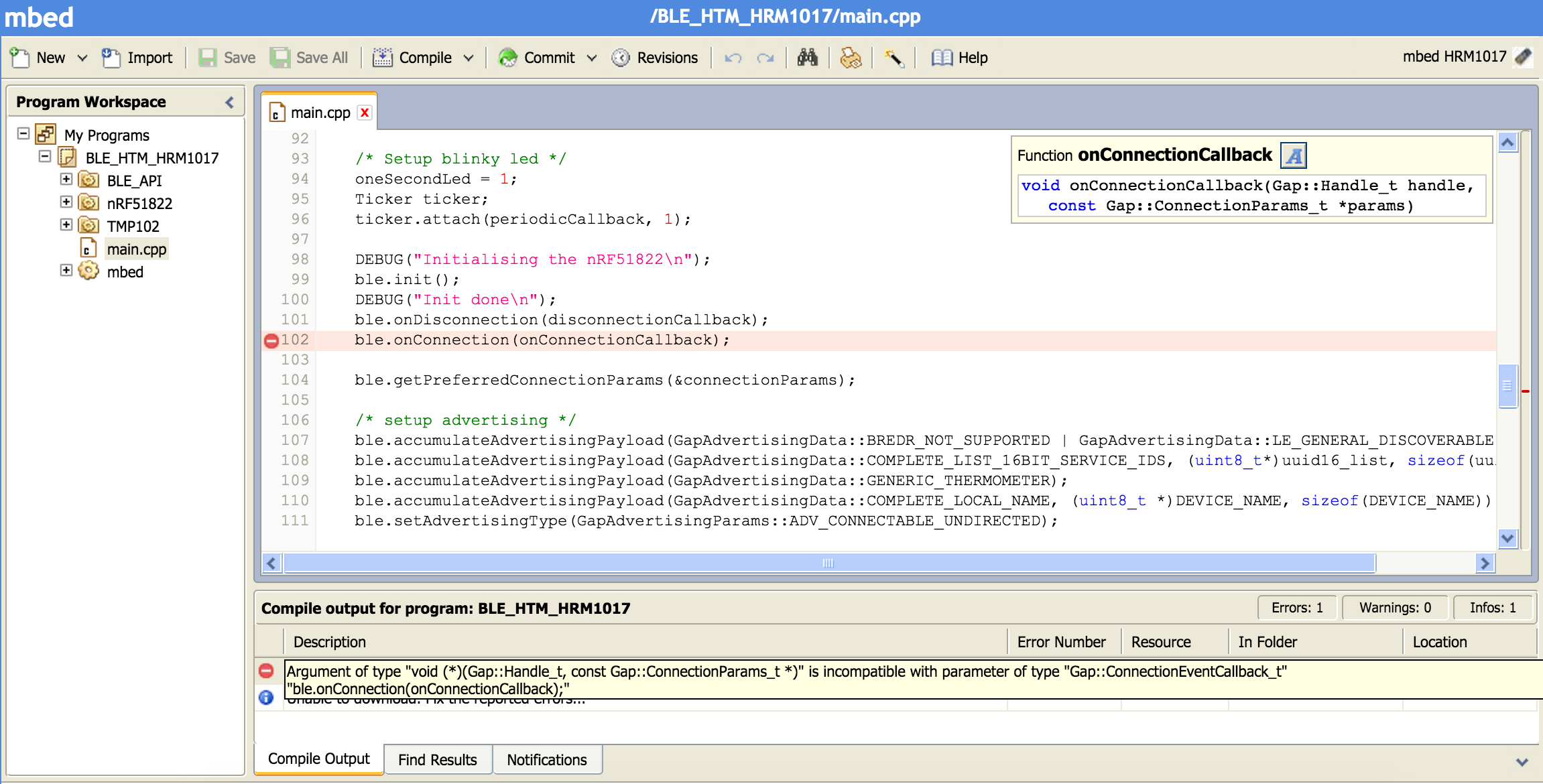Toggle the Infos: 1 filter button
The height and width of the screenshot is (784, 1543).
(1492, 608)
